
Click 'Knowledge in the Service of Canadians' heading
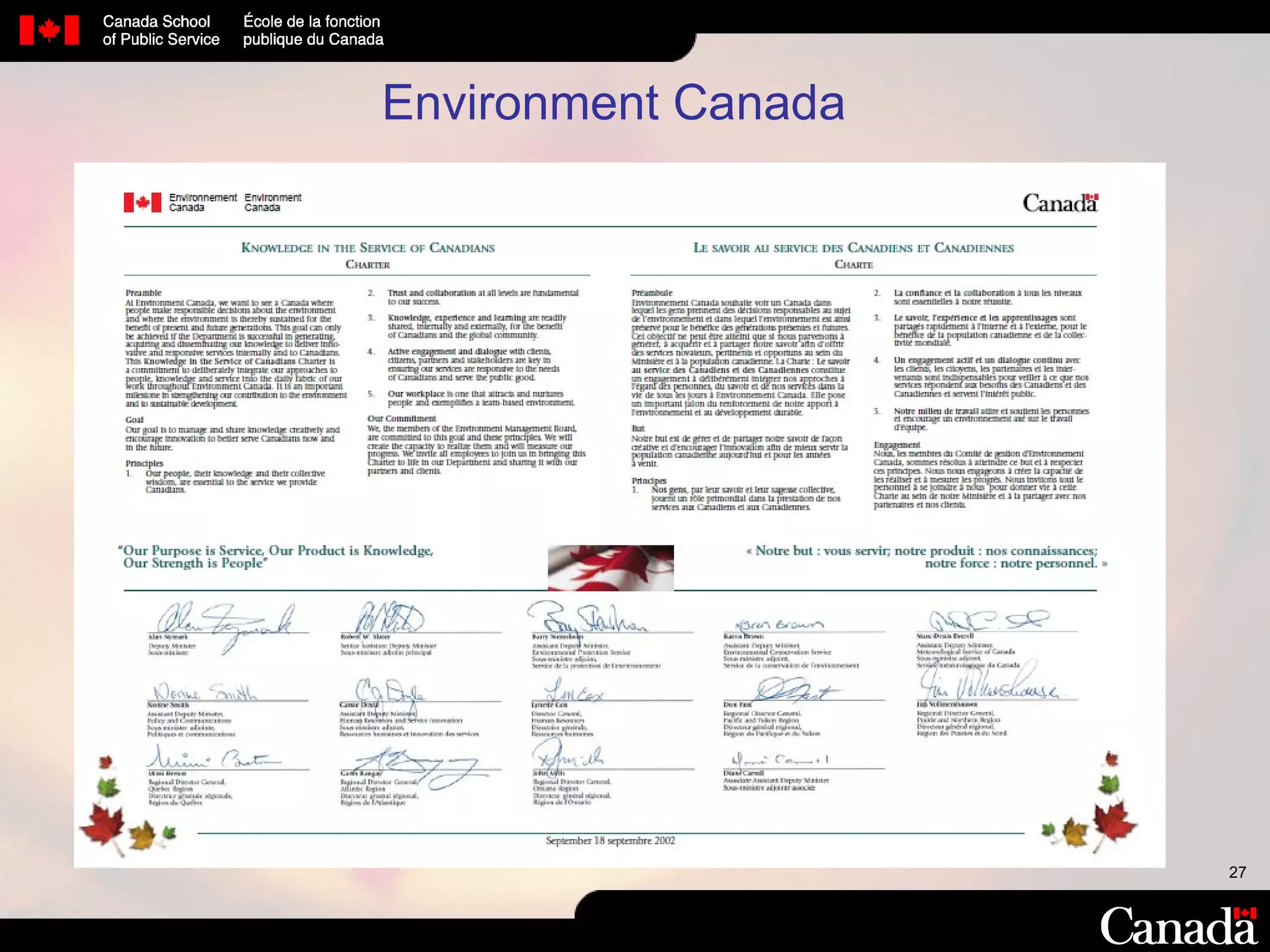pyautogui.click(x=368, y=248)
